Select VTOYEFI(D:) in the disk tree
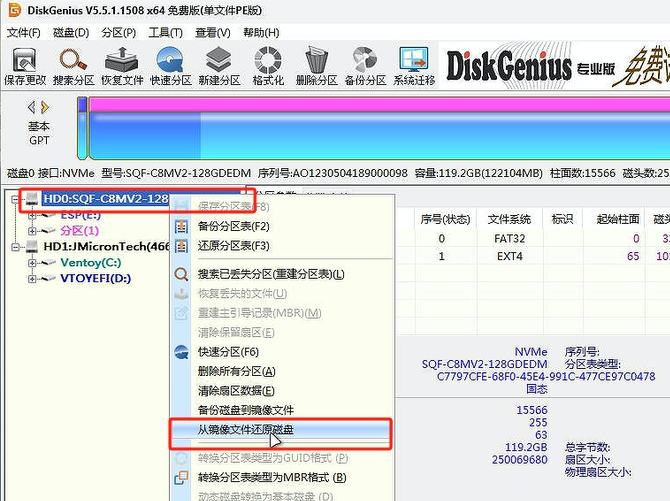The image size is (670, 501). click(96, 278)
